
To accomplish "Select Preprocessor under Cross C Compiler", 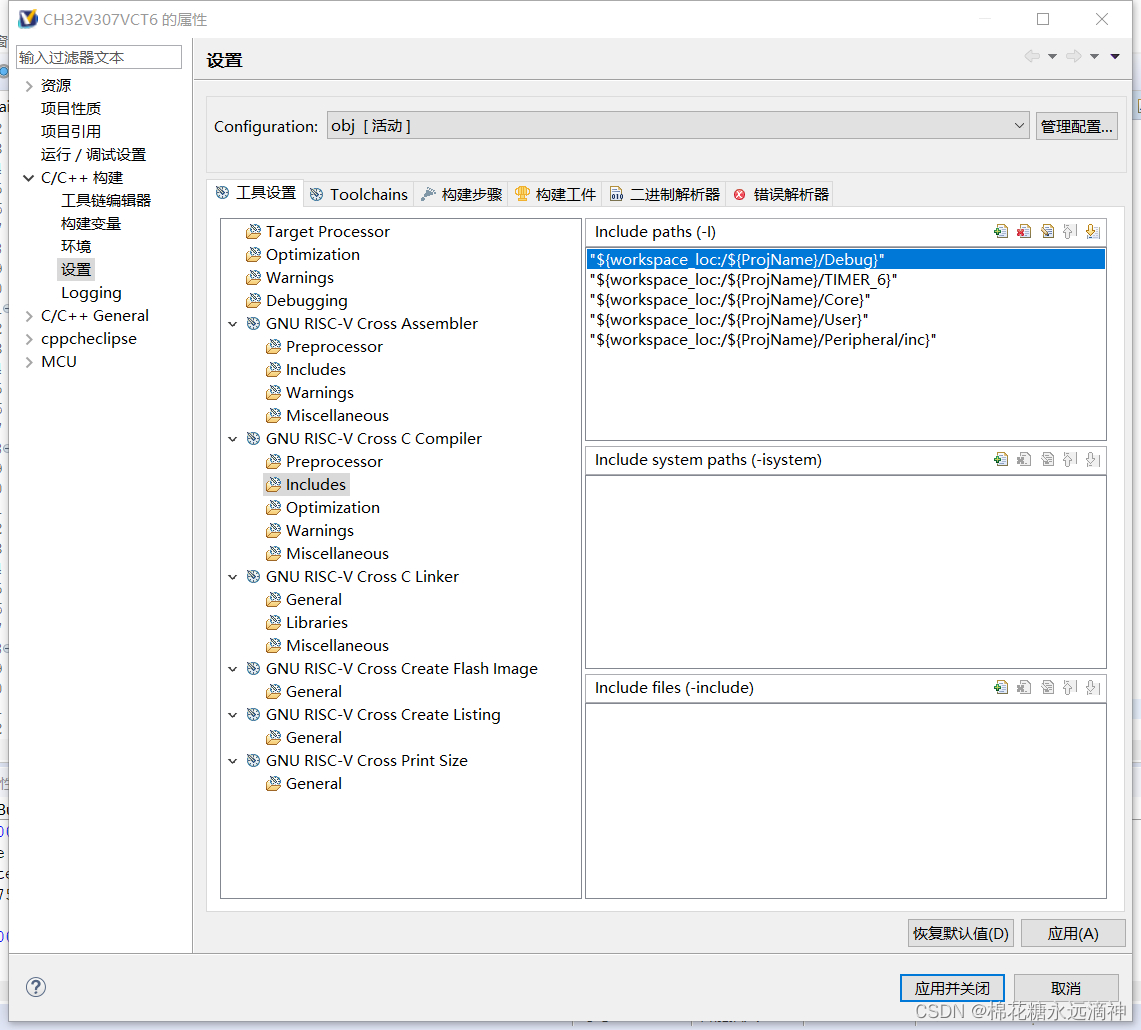I will point(334,461).
